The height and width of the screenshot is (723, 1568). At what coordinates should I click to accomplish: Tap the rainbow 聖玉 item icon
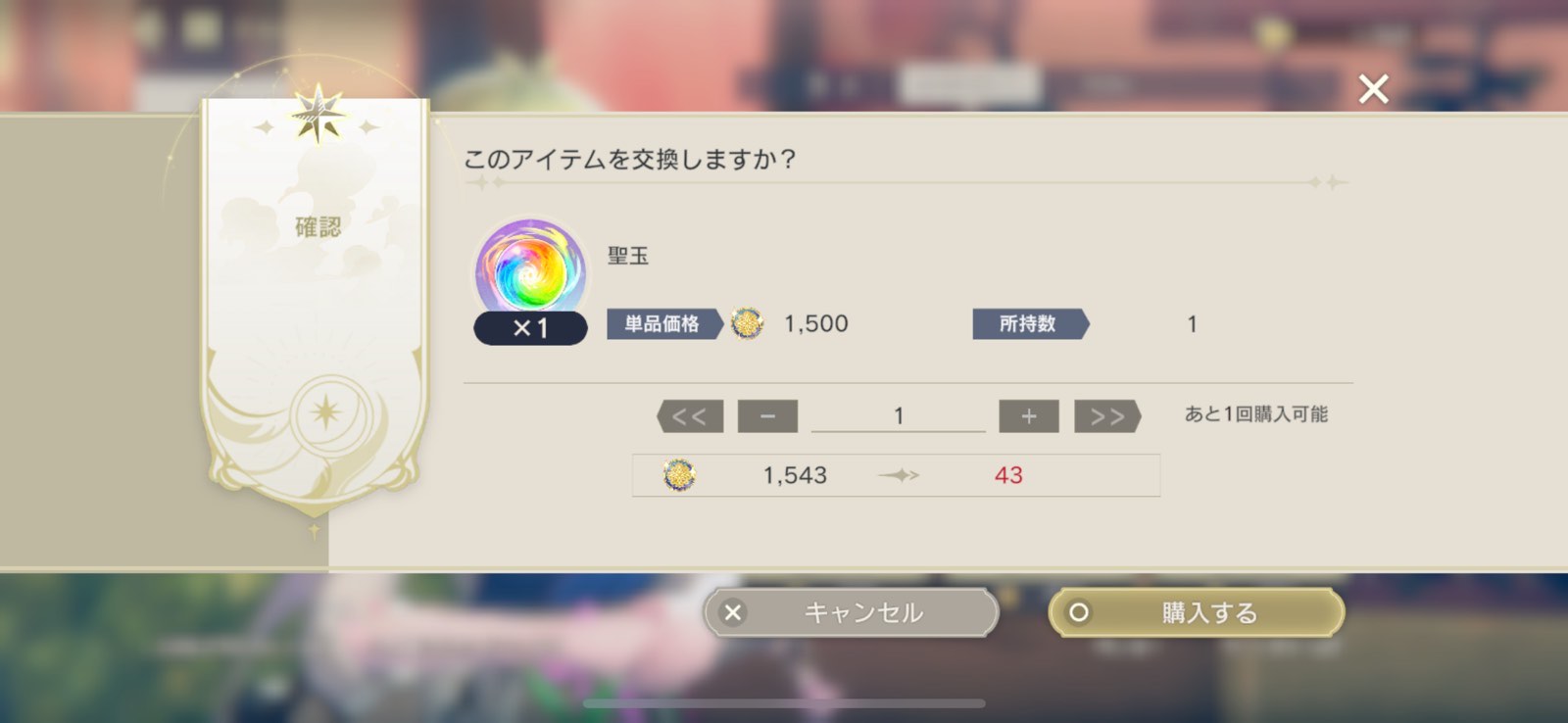(x=530, y=267)
